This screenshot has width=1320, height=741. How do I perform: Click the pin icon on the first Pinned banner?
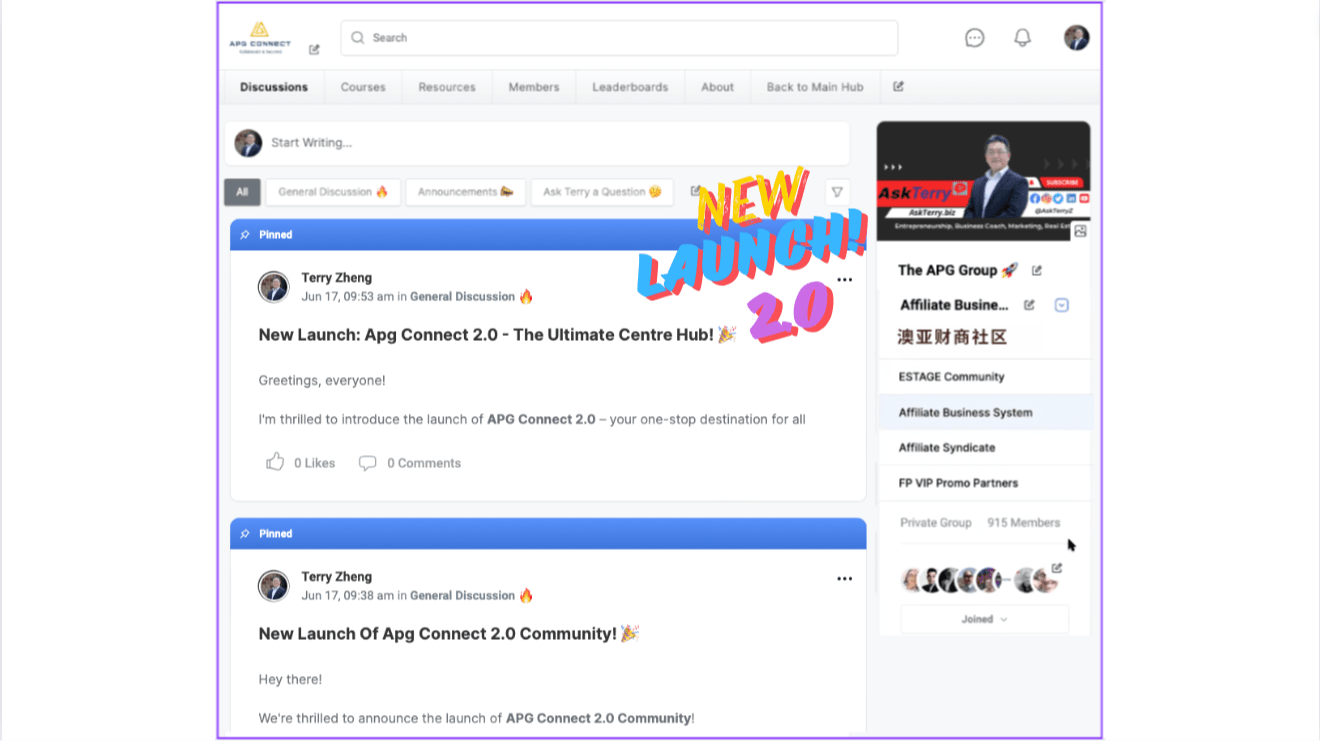coord(245,235)
